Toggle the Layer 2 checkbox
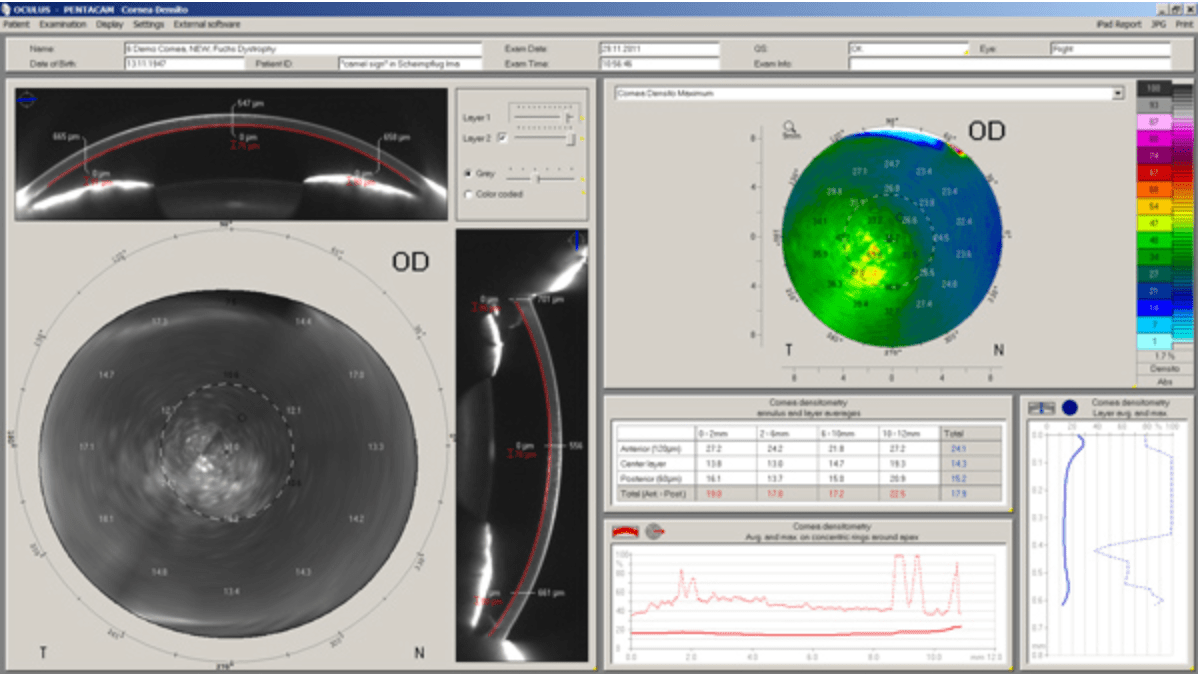Image resolution: width=1202 pixels, height=674 pixels. pos(502,138)
